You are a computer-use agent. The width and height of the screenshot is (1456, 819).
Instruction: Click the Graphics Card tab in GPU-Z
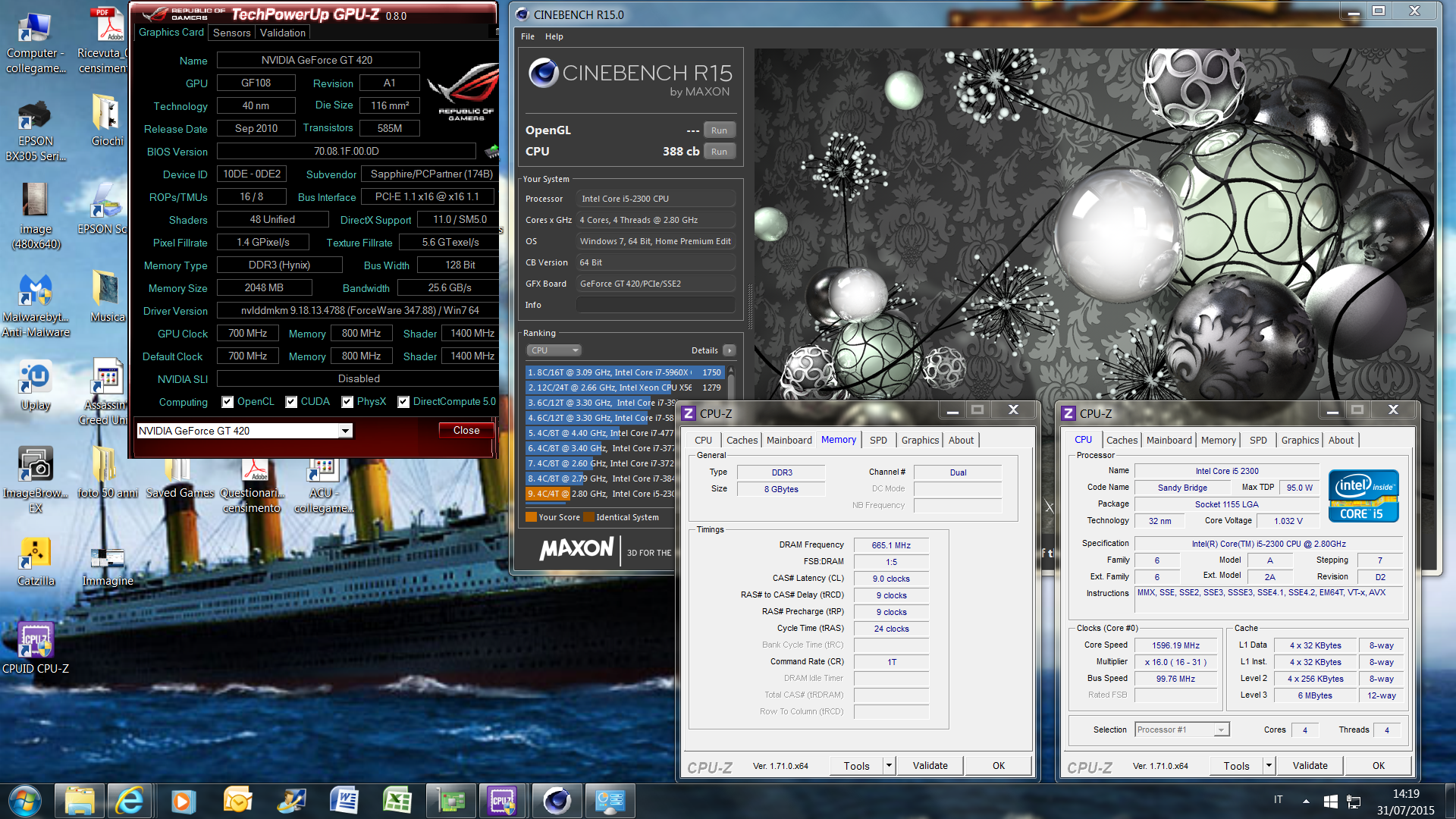point(171,32)
